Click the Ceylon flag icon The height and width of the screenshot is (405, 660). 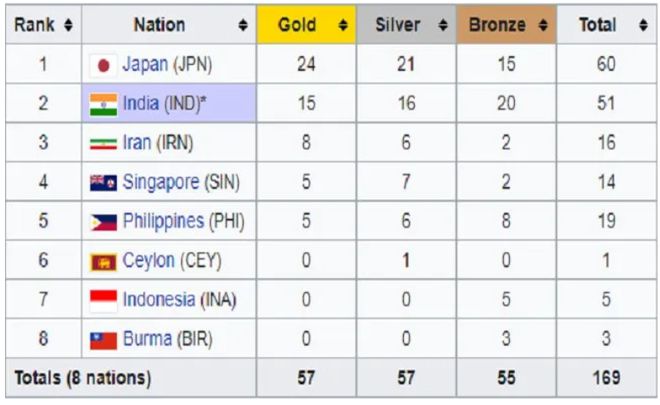(103, 262)
